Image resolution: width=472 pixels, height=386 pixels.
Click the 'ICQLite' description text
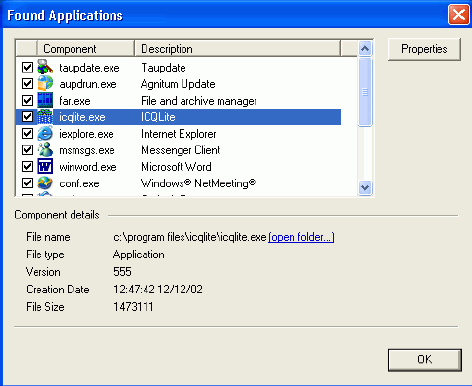pyautogui.click(x=158, y=117)
